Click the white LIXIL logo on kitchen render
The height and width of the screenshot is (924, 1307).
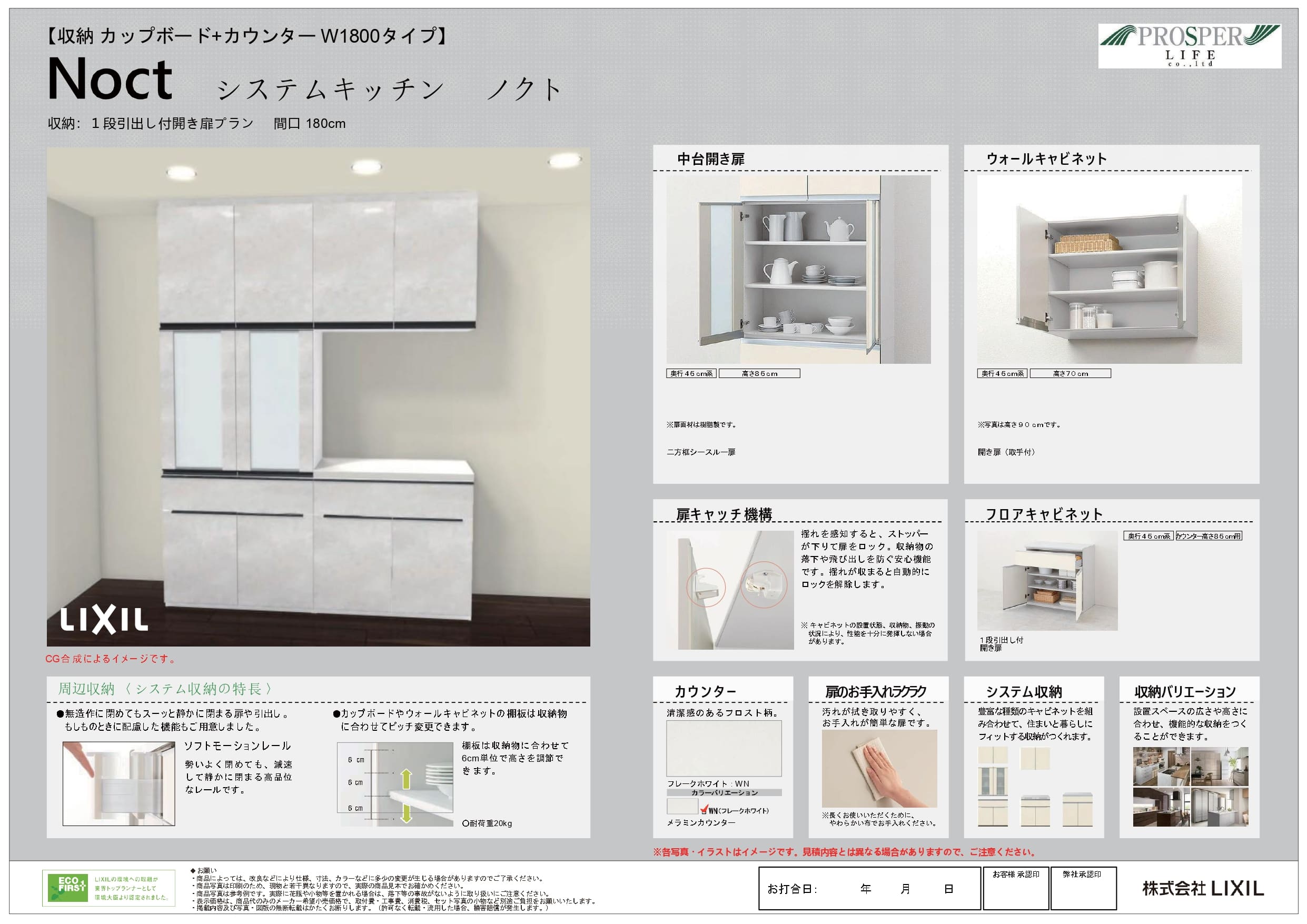coord(104,620)
